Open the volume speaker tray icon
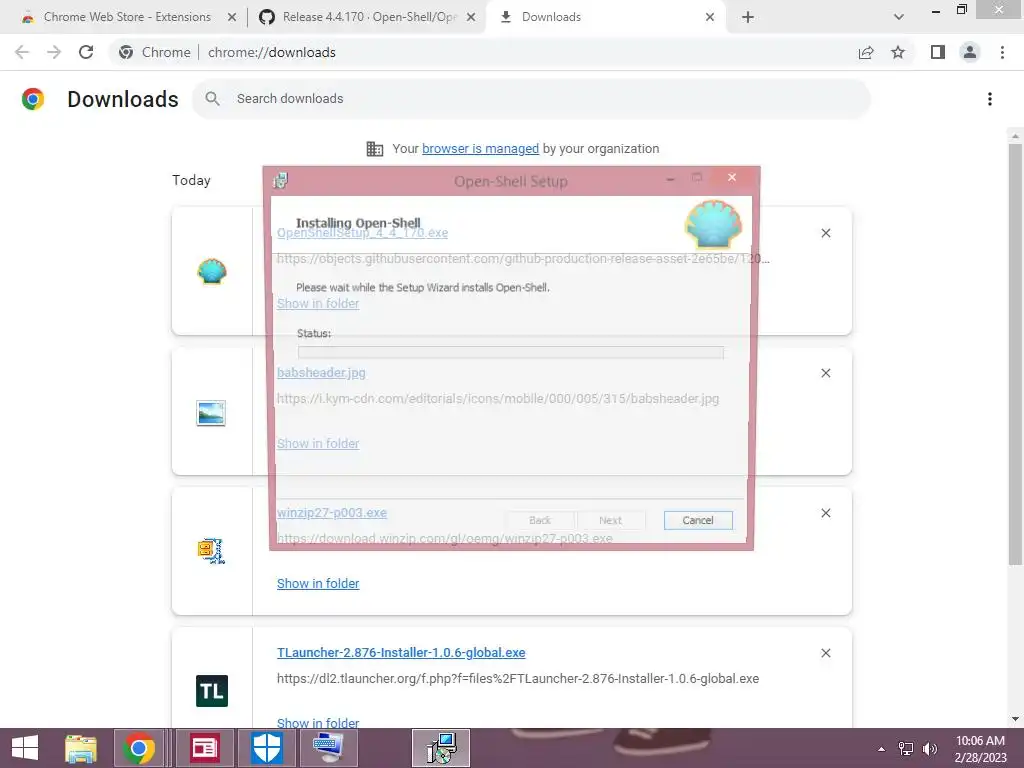The width and height of the screenshot is (1024, 768). (x=929, y=749)
